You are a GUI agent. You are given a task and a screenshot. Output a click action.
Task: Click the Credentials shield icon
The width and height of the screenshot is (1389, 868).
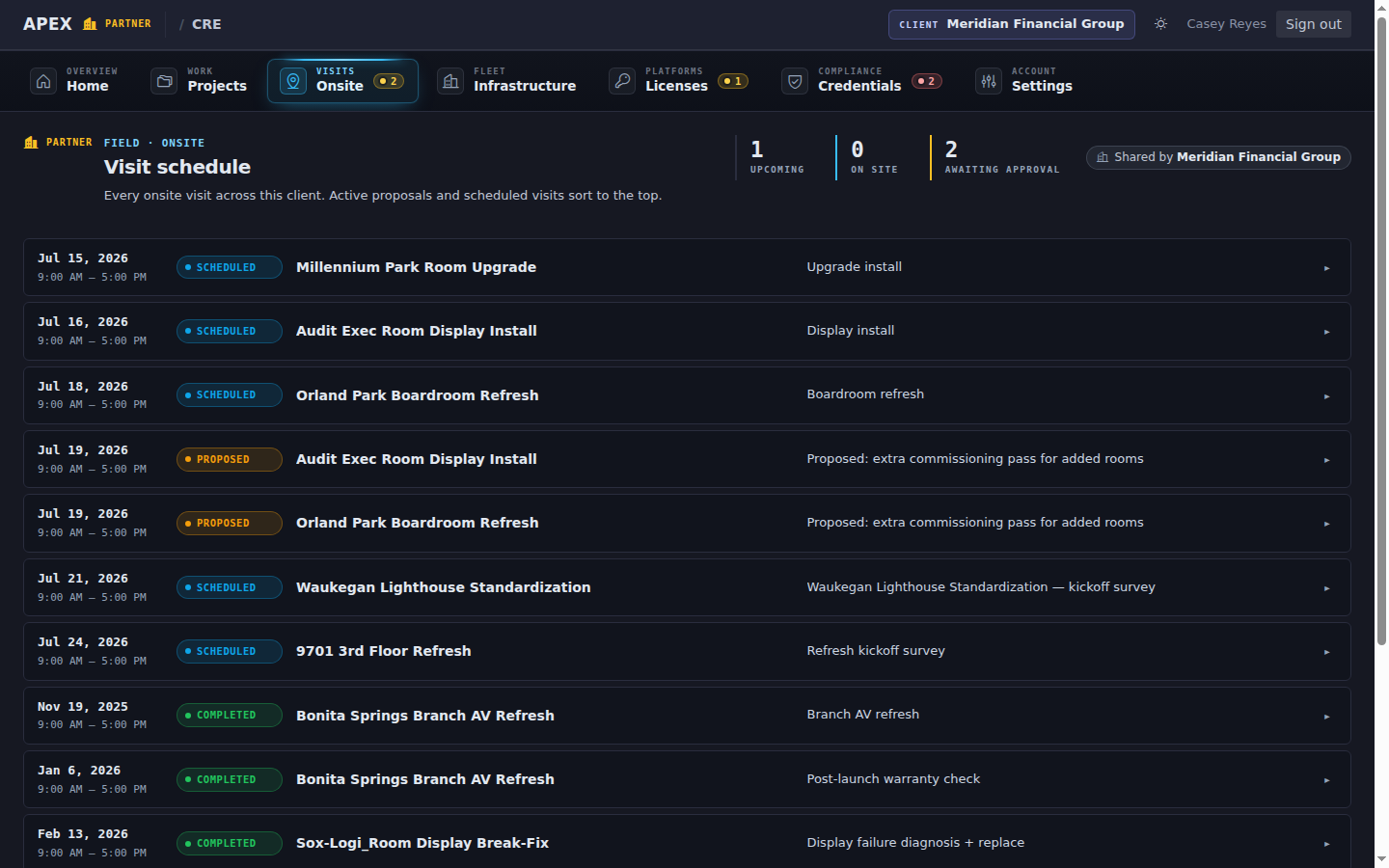pos(795,81)
